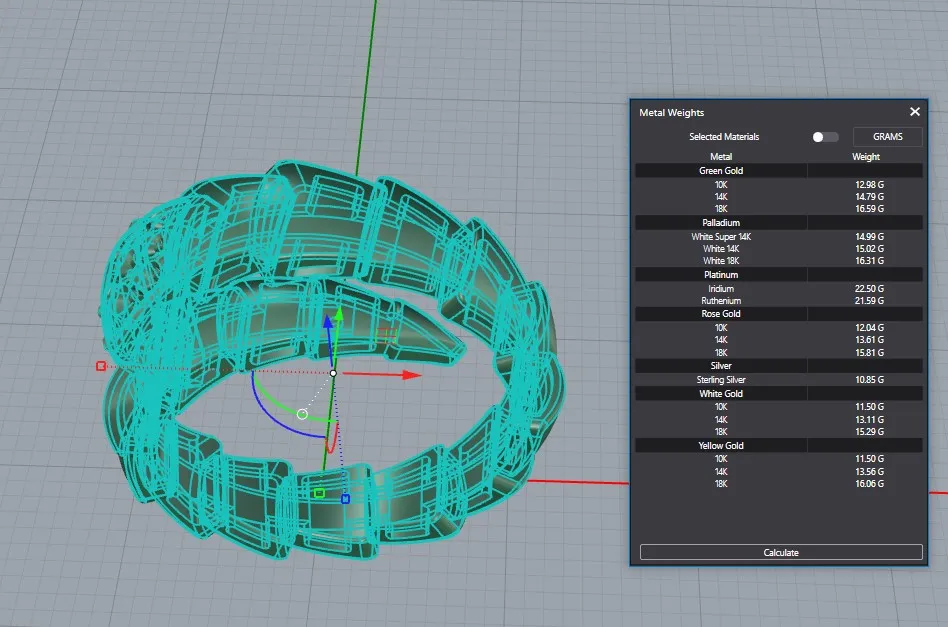The image size is (948, 627).
Task: Click the GRAMS unit button
Action: point(887,137)
